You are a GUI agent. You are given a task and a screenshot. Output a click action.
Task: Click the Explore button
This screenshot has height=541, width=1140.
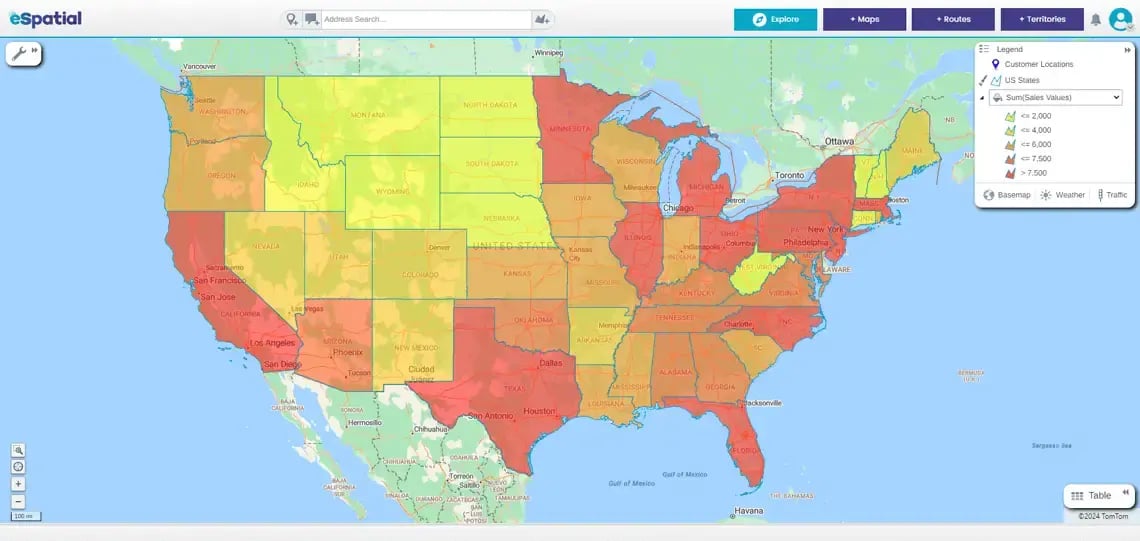pyautogui.click(x=775, y=19)
